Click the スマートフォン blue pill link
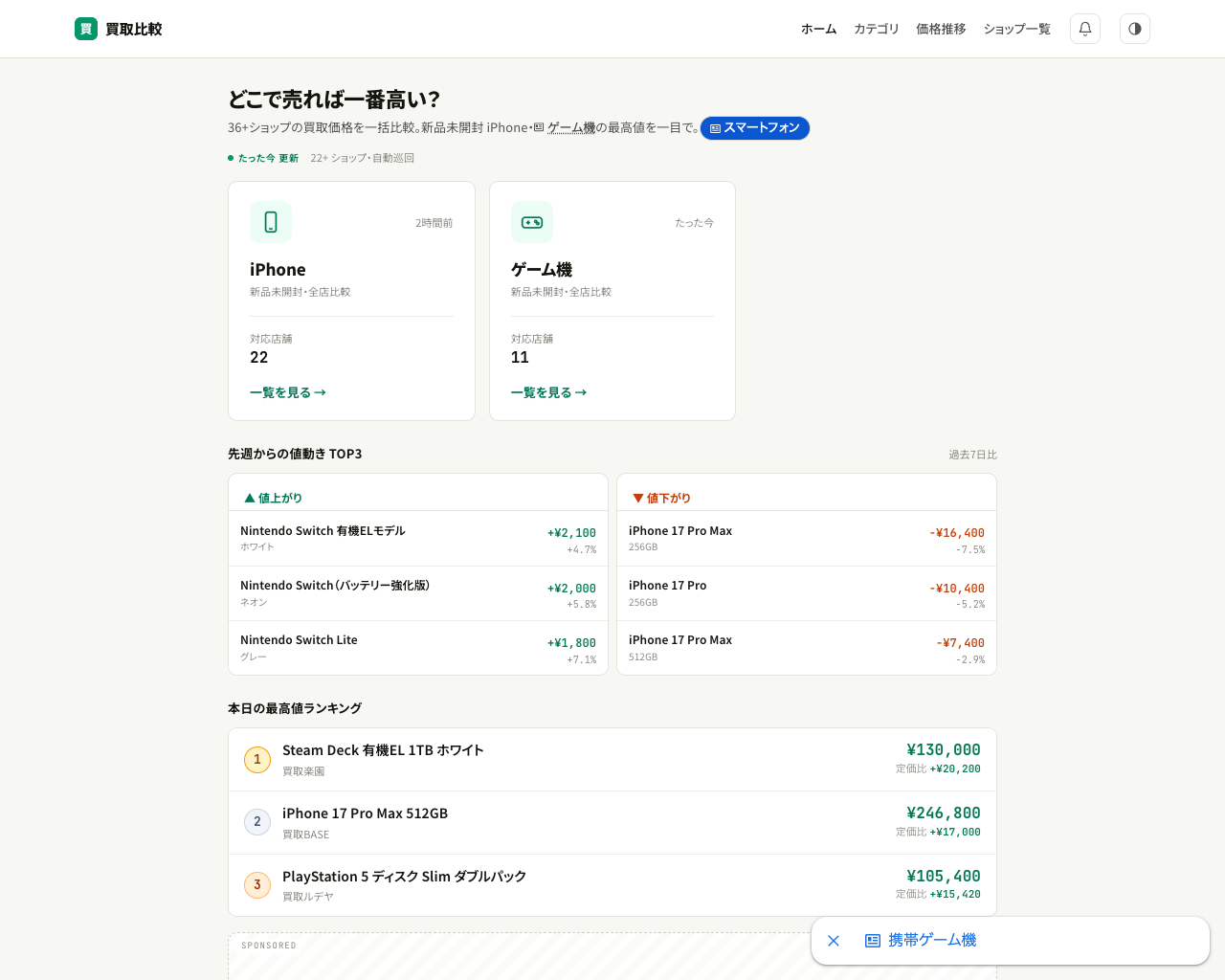The width and height of the screenshot is (1225, 980). pyautogui.click(x=755, y=128)
